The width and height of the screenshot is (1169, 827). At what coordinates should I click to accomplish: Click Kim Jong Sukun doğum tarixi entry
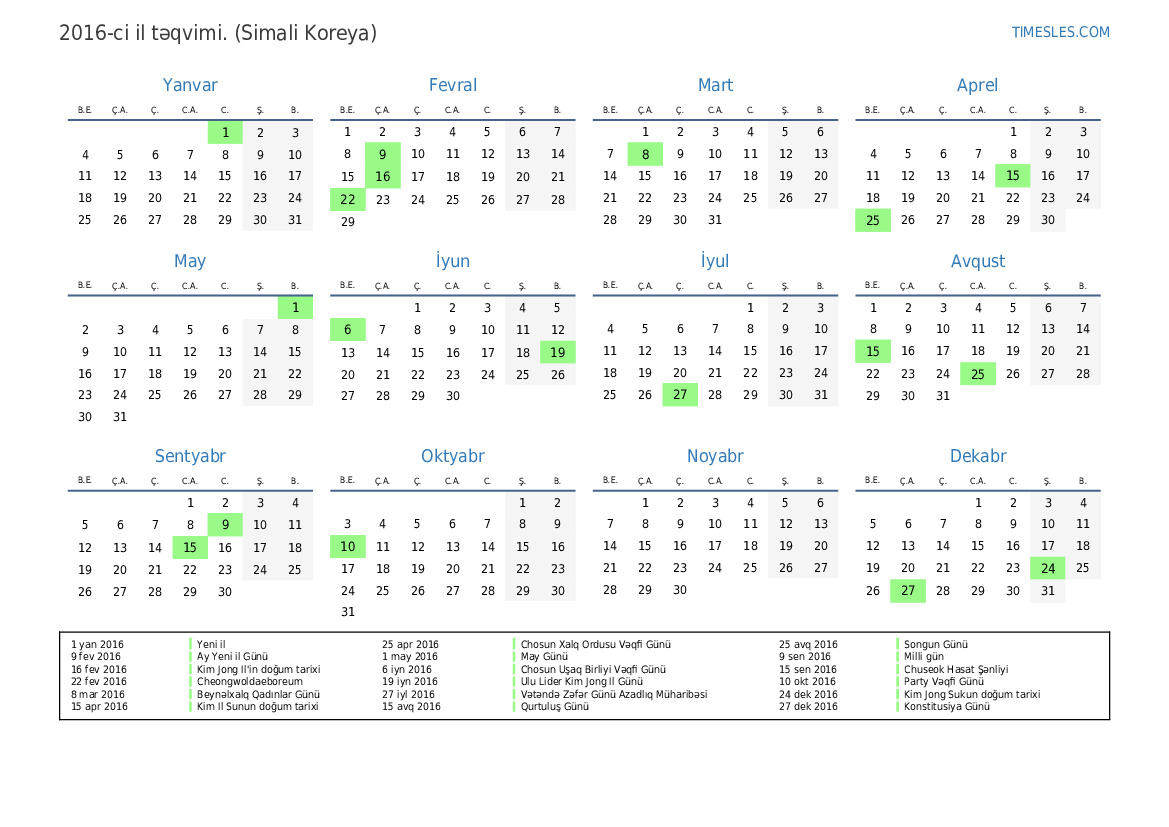[x=972, y=694]
